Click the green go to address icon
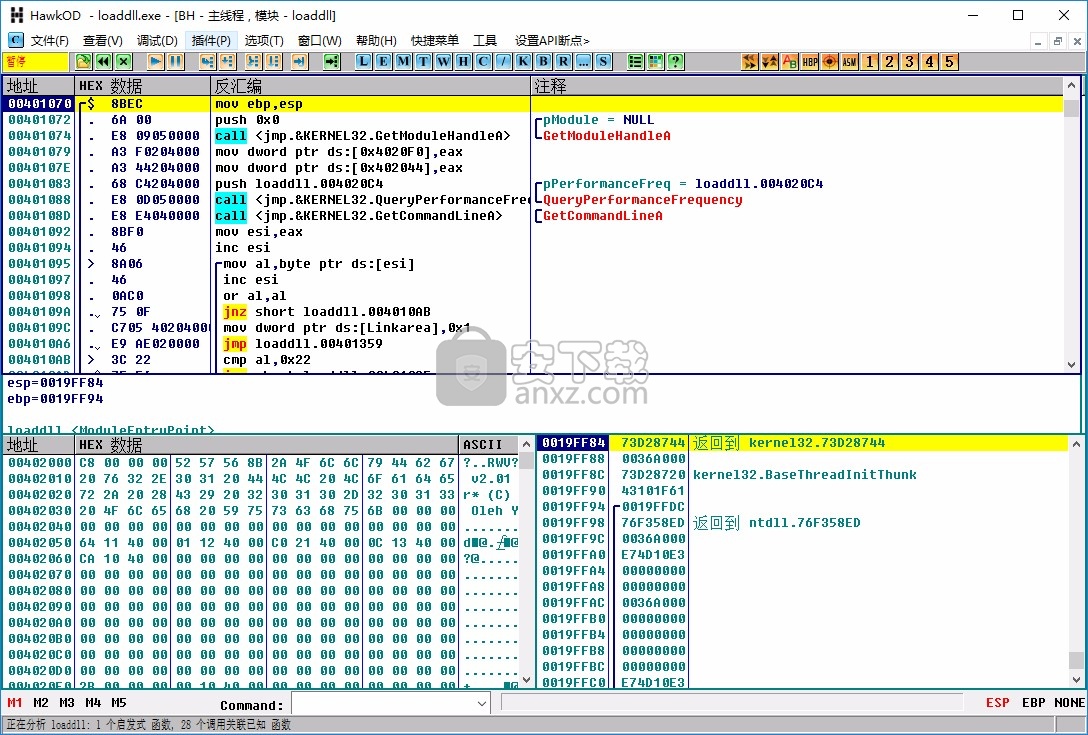 point(332,62)
